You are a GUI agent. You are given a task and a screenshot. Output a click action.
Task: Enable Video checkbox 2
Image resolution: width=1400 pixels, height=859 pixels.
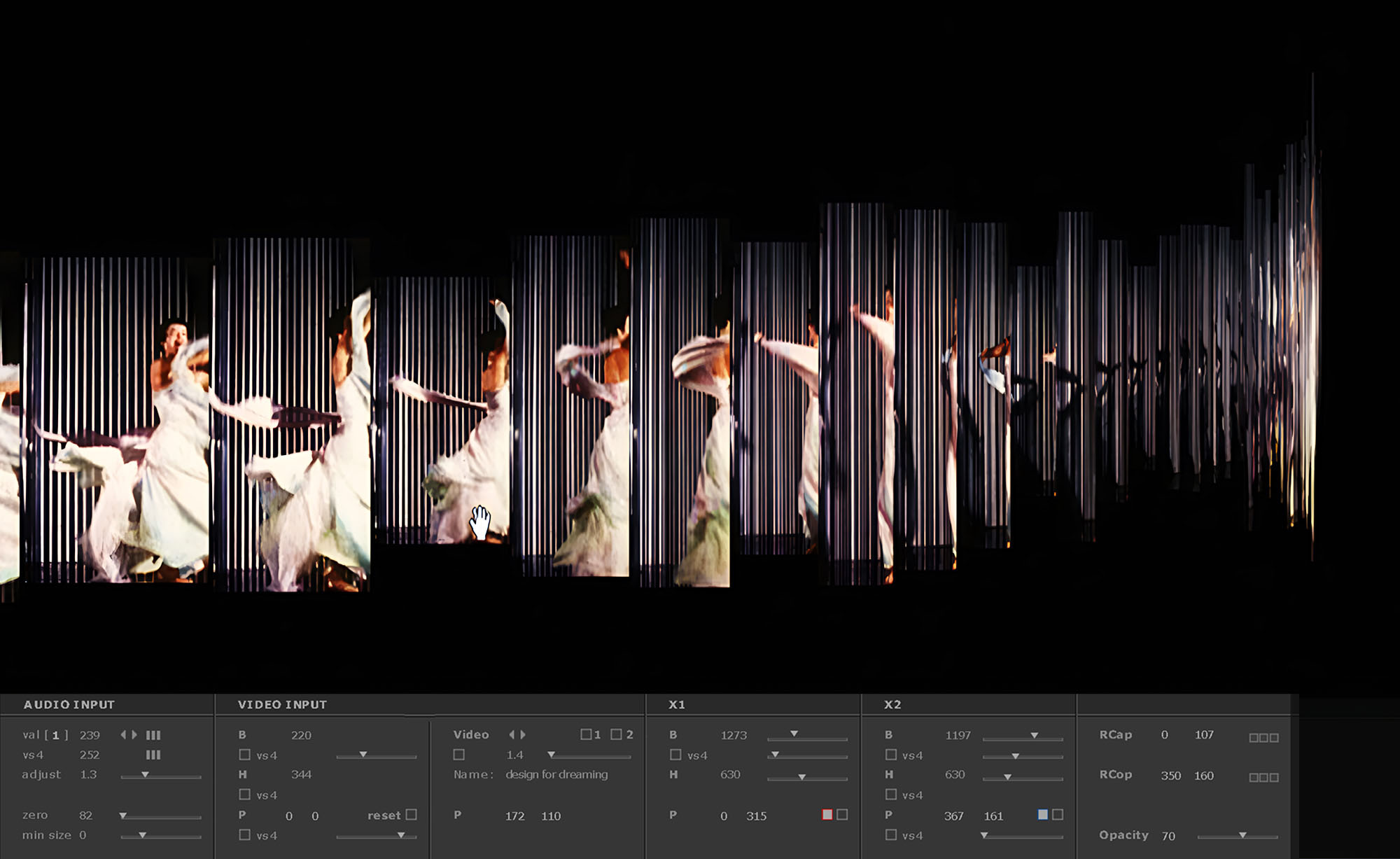tap(616, 734)
